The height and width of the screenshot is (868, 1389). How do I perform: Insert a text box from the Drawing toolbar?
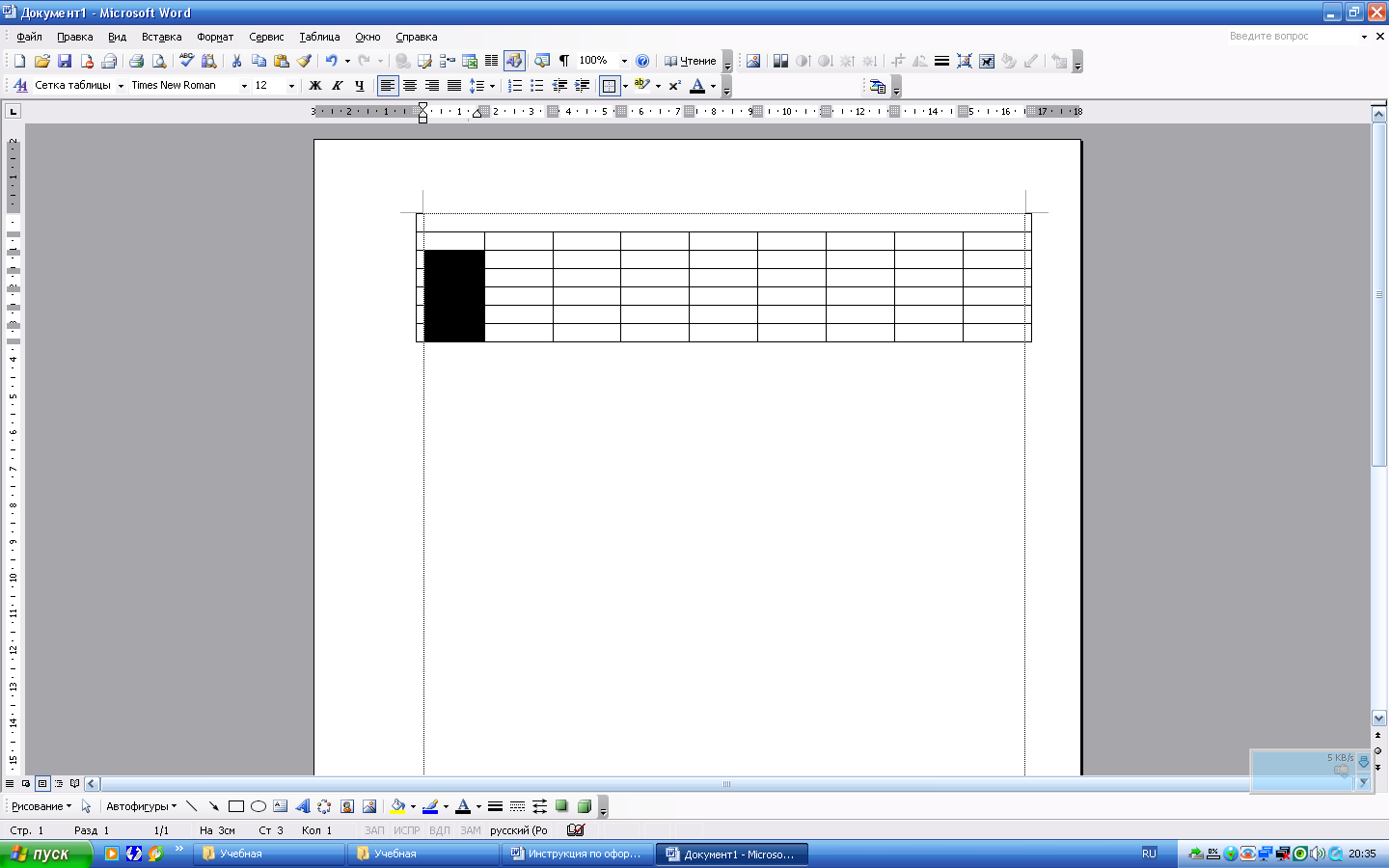point(281,806)
